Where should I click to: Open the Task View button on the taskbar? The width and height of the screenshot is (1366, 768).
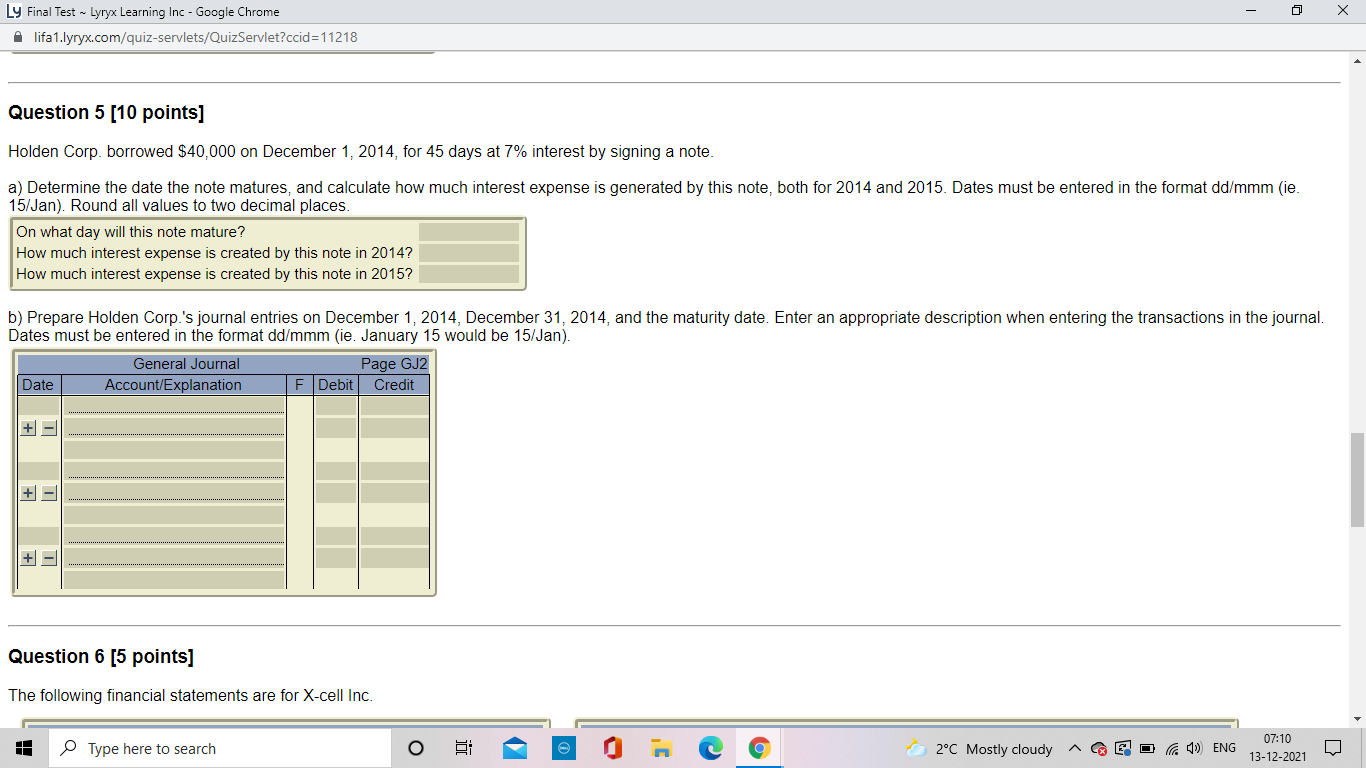463,747
